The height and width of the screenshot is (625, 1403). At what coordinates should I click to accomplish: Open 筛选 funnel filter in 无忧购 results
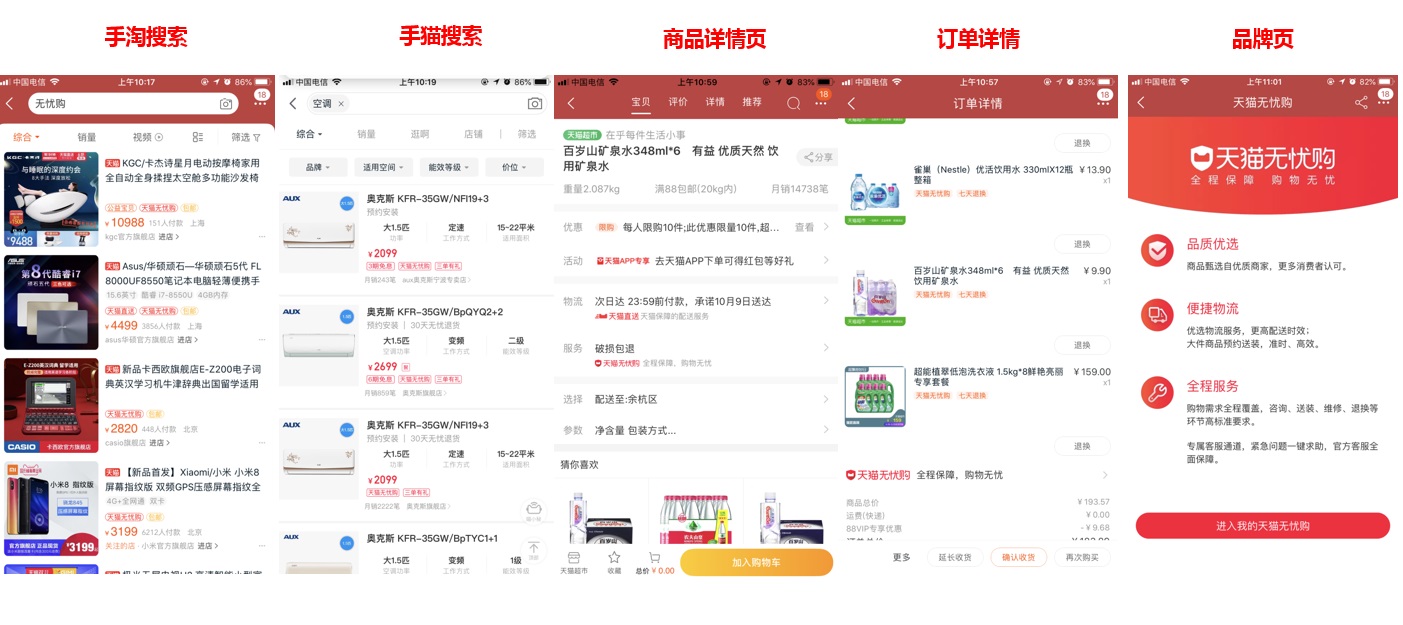[246, 137]
